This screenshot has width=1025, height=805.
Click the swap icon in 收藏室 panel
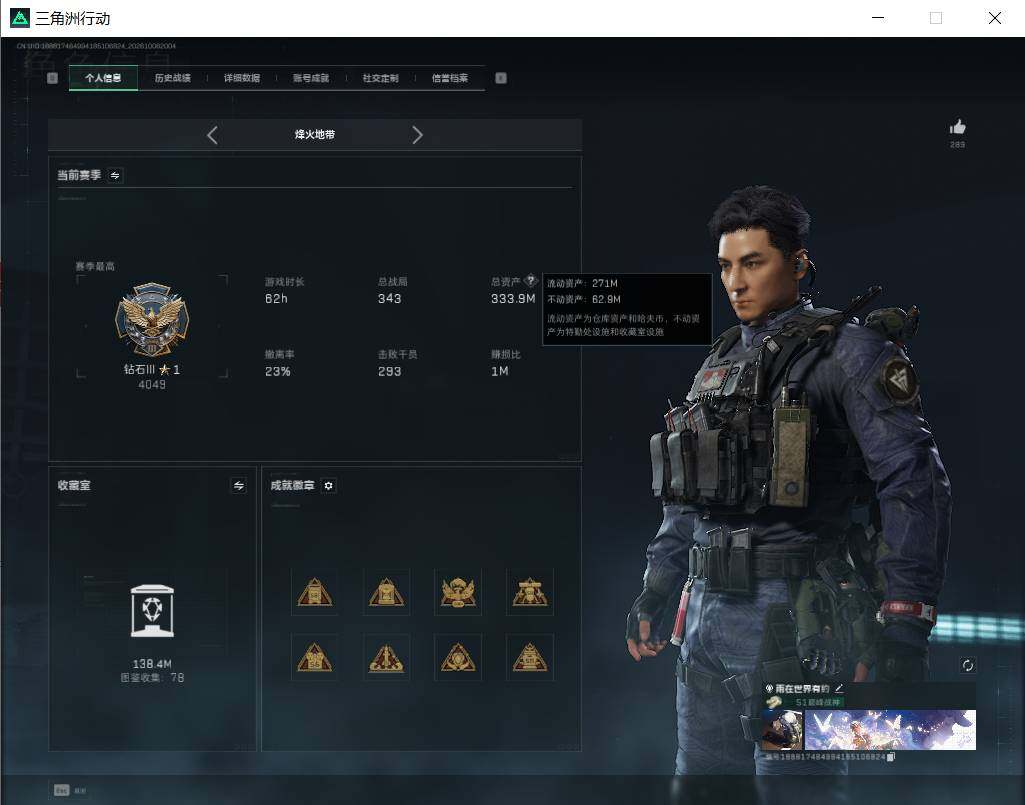239,486
